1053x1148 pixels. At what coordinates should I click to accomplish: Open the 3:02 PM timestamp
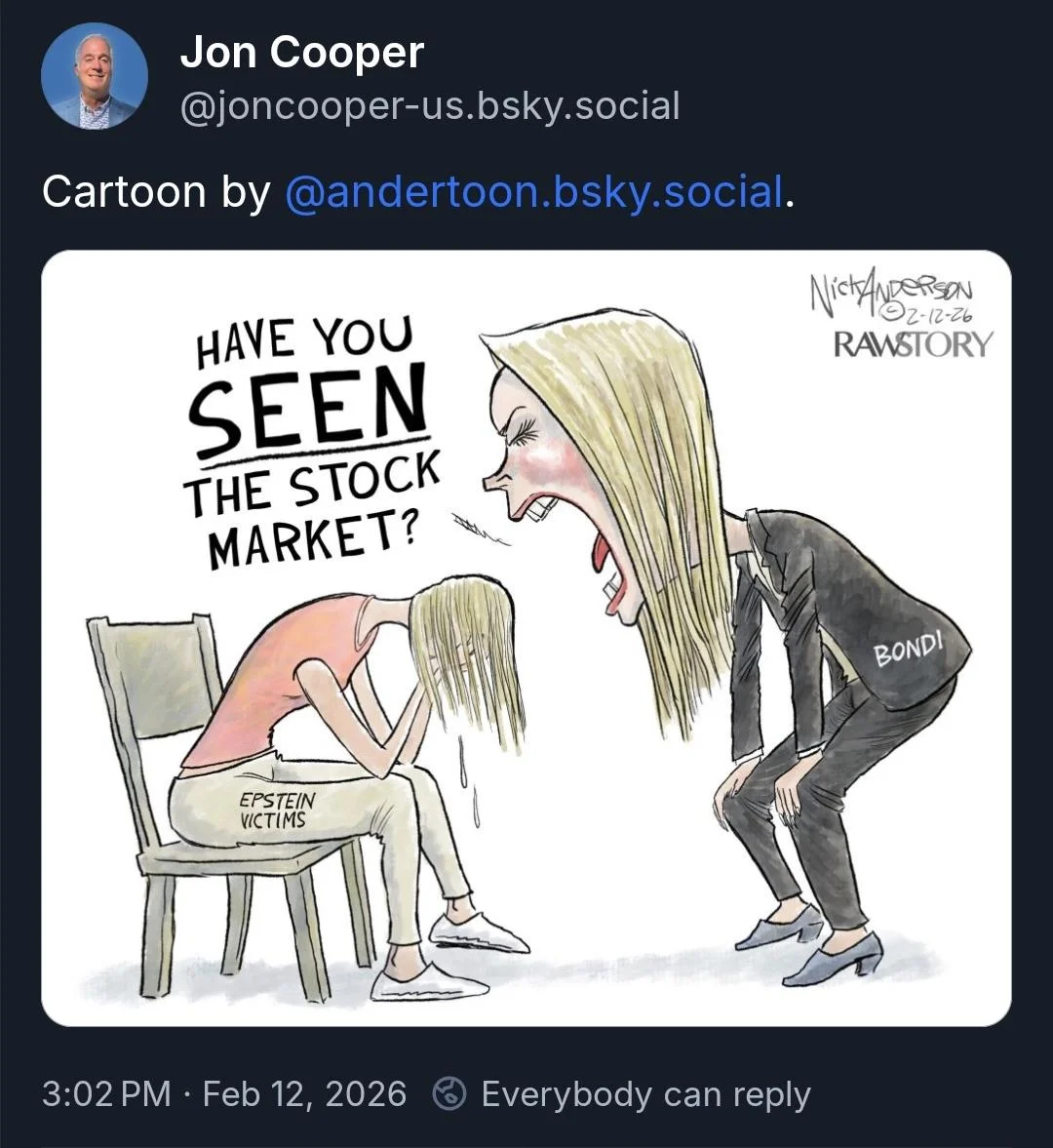pyautogui.click(x=106, y=1093)
